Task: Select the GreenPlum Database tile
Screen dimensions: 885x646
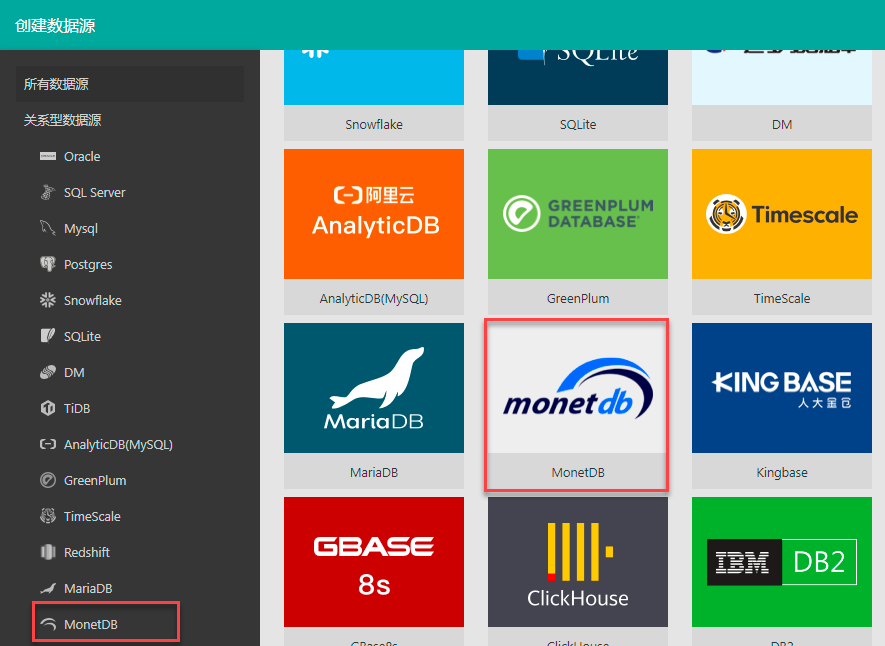Action: 577,214
